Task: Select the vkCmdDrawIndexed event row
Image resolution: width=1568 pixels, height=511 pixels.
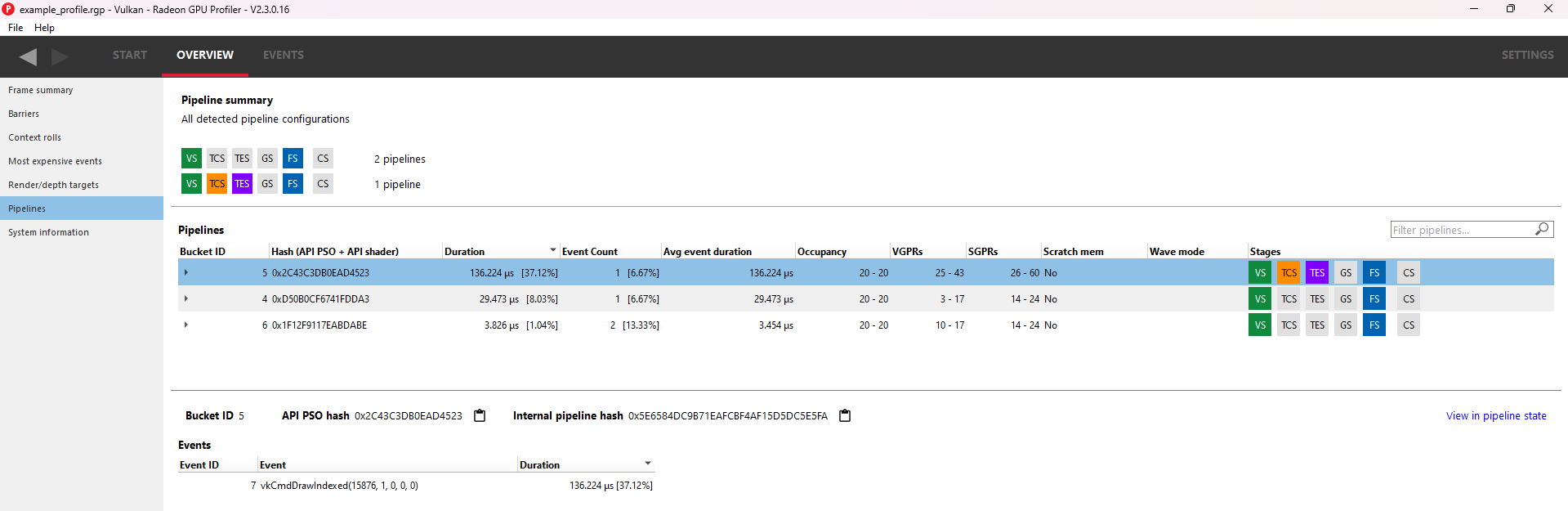Action: (x=339, y=486)
